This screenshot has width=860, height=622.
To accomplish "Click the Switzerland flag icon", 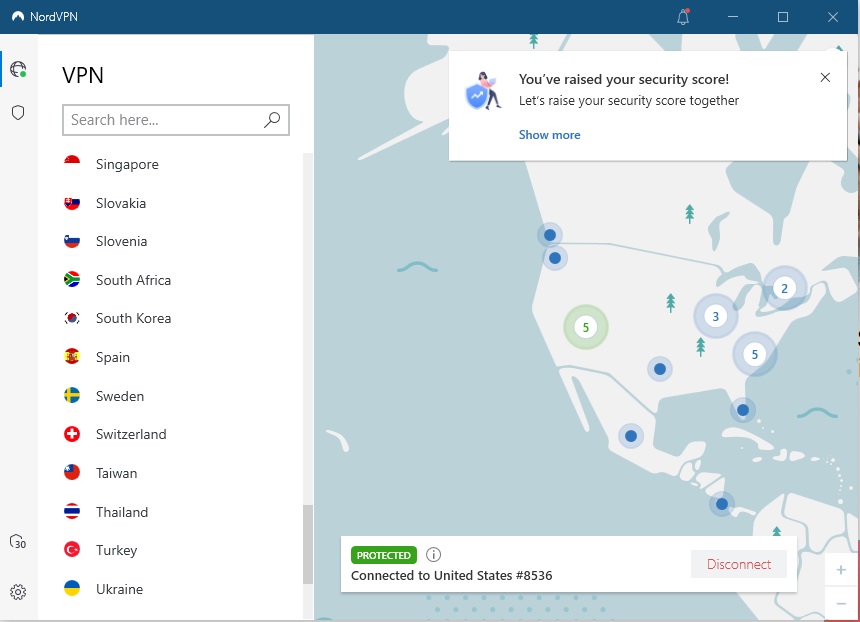I will point(72,434).
